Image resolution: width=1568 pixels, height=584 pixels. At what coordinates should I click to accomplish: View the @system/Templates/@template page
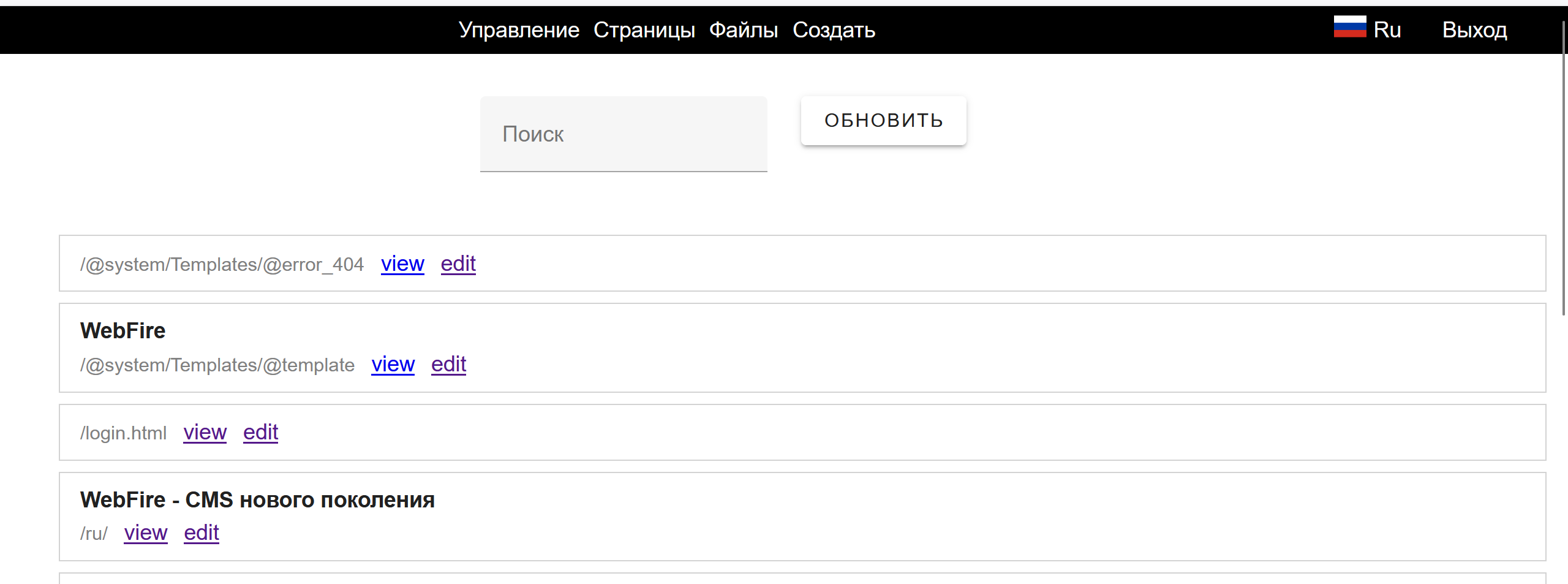(393, 365)
